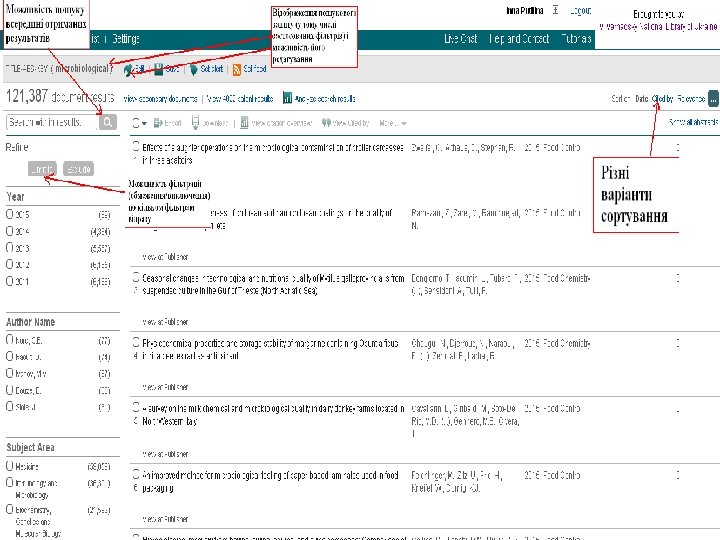Viewport: 720px width, 540px height.
Task: Click the View Cited by quote icon
Action: [x=326, y=123]
